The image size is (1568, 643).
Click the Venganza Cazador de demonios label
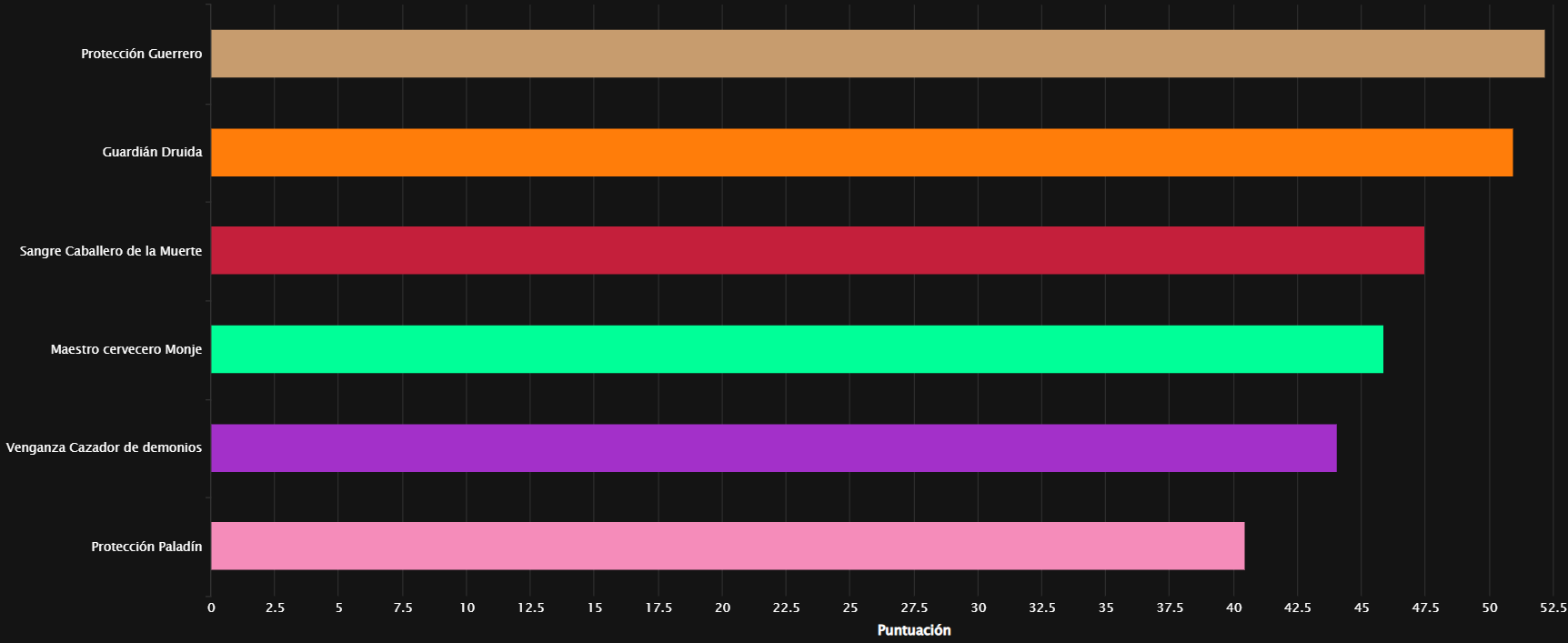(x=104, y=447)
